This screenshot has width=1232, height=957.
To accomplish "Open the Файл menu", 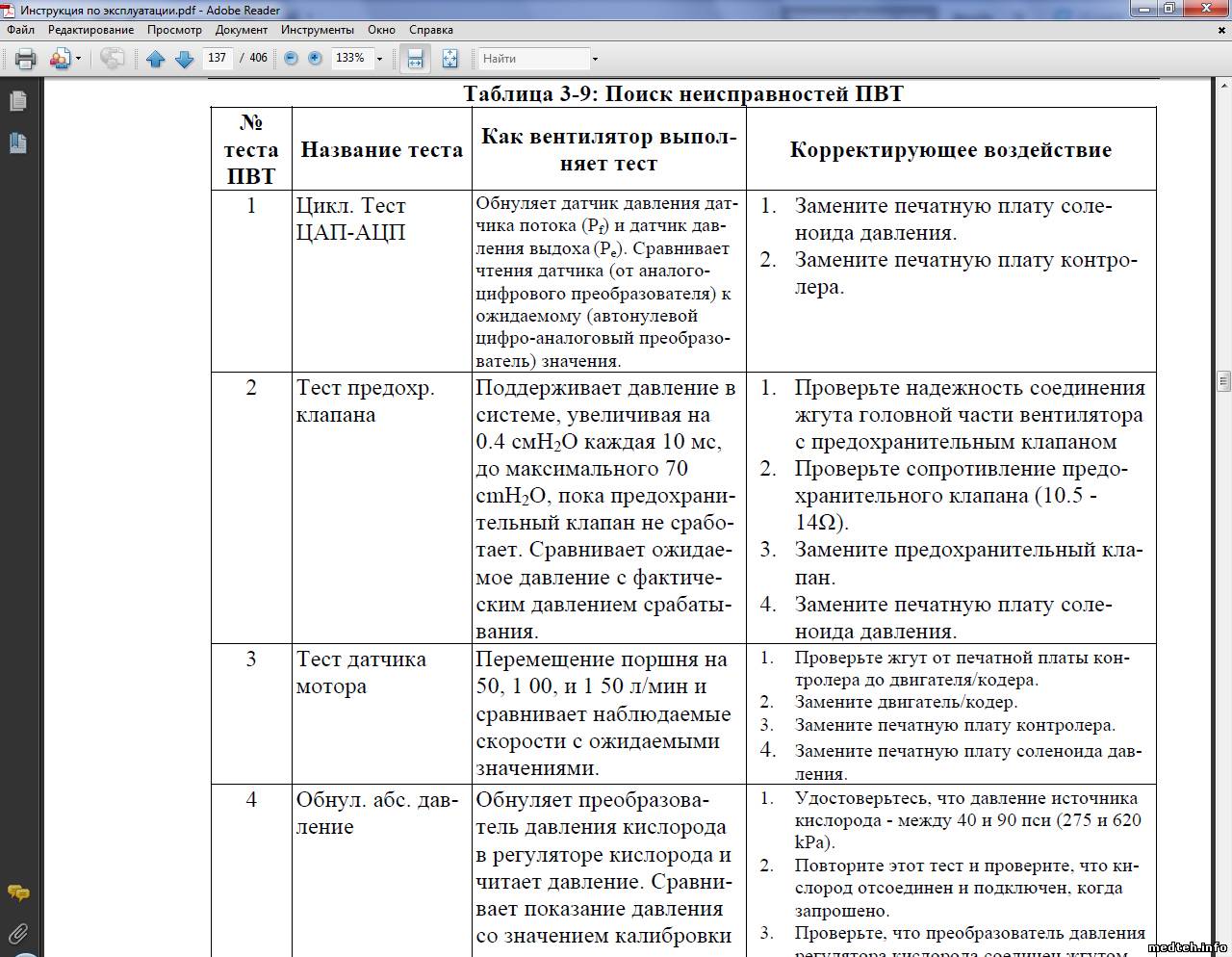I will click(20, 30).
